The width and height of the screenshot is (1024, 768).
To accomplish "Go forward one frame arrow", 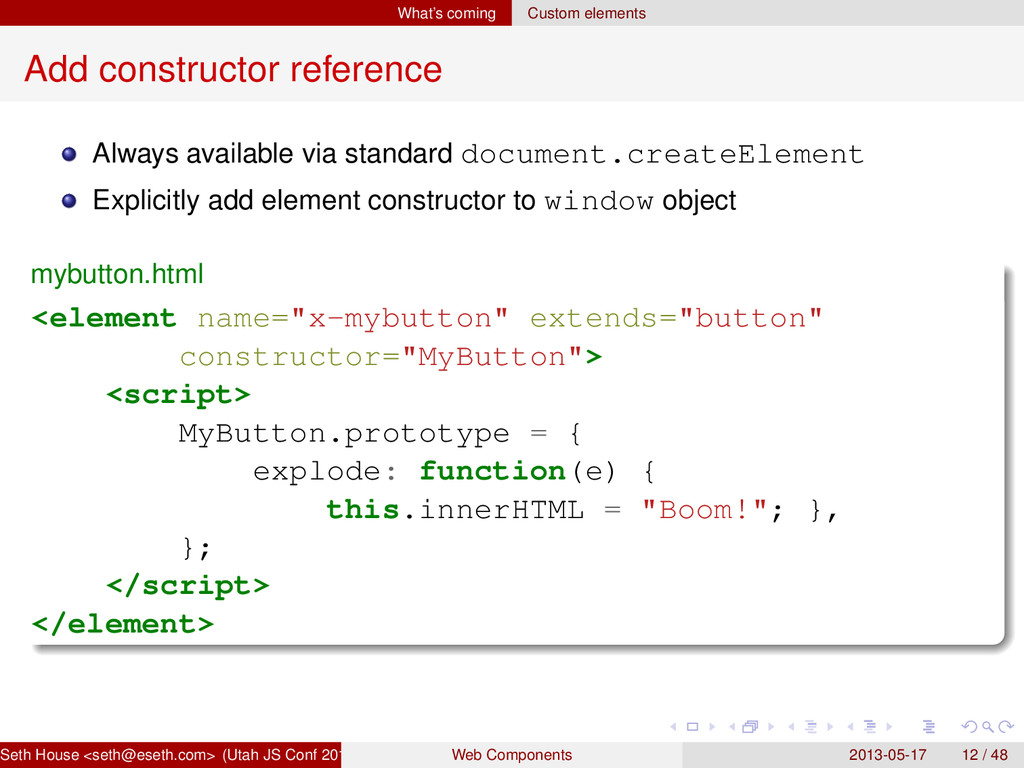I will click(771, 727).
